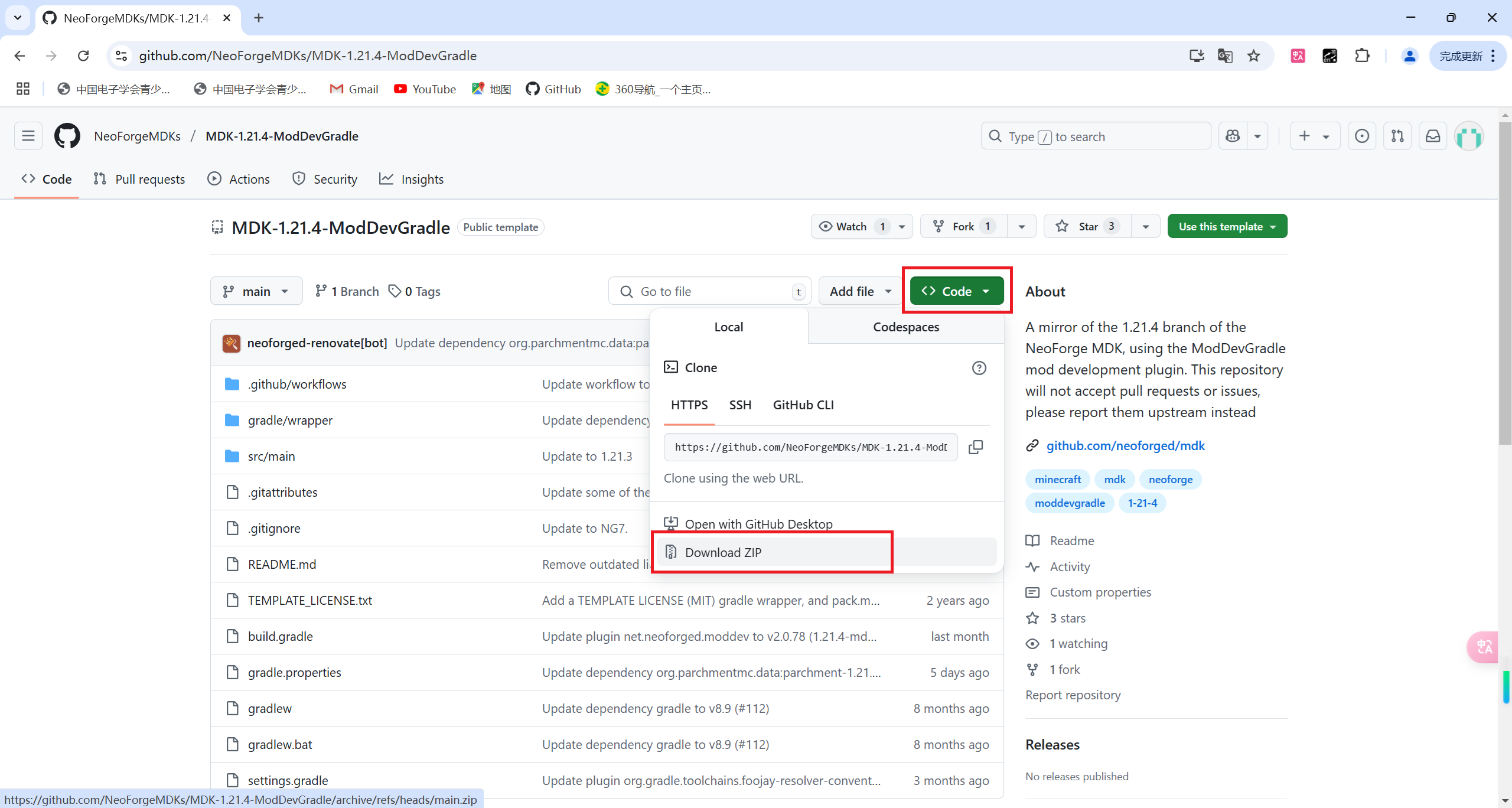The height and width of the screenshot is (808, 1512).
Task: Click the floating translate widget icon
Action: (x=1484, y=647)
